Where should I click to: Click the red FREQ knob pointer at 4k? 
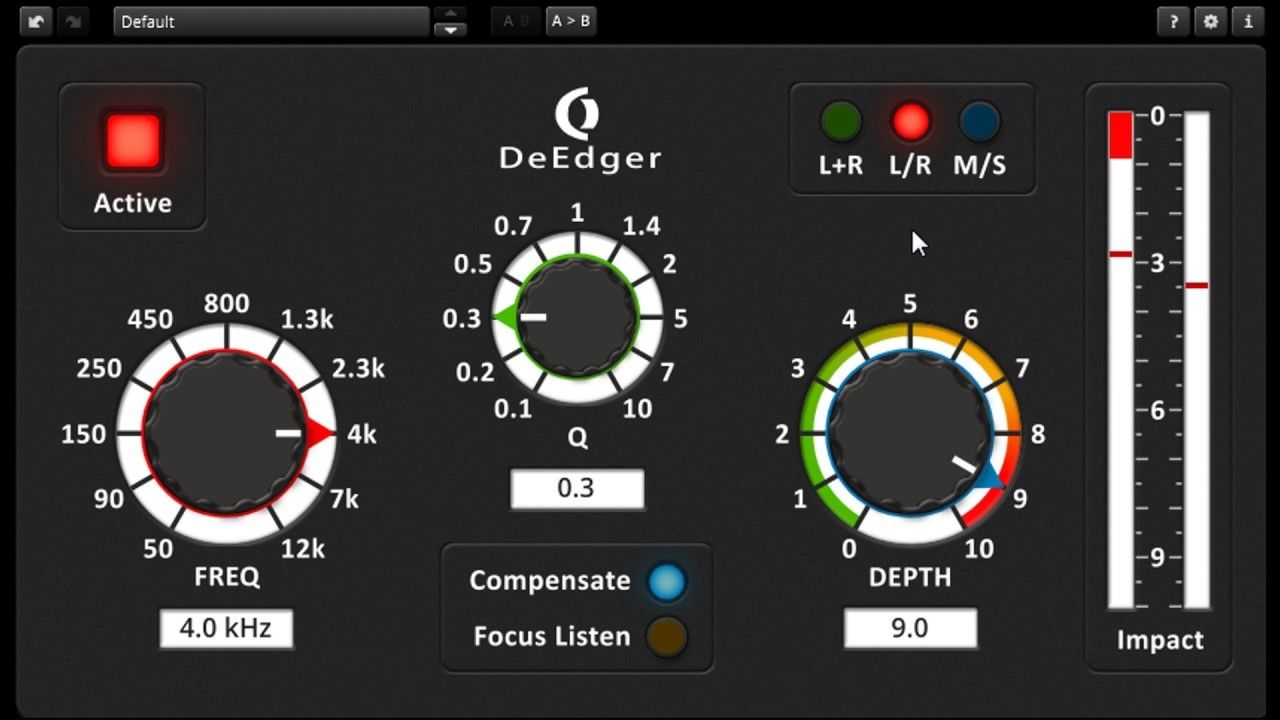tap(319, 434)
